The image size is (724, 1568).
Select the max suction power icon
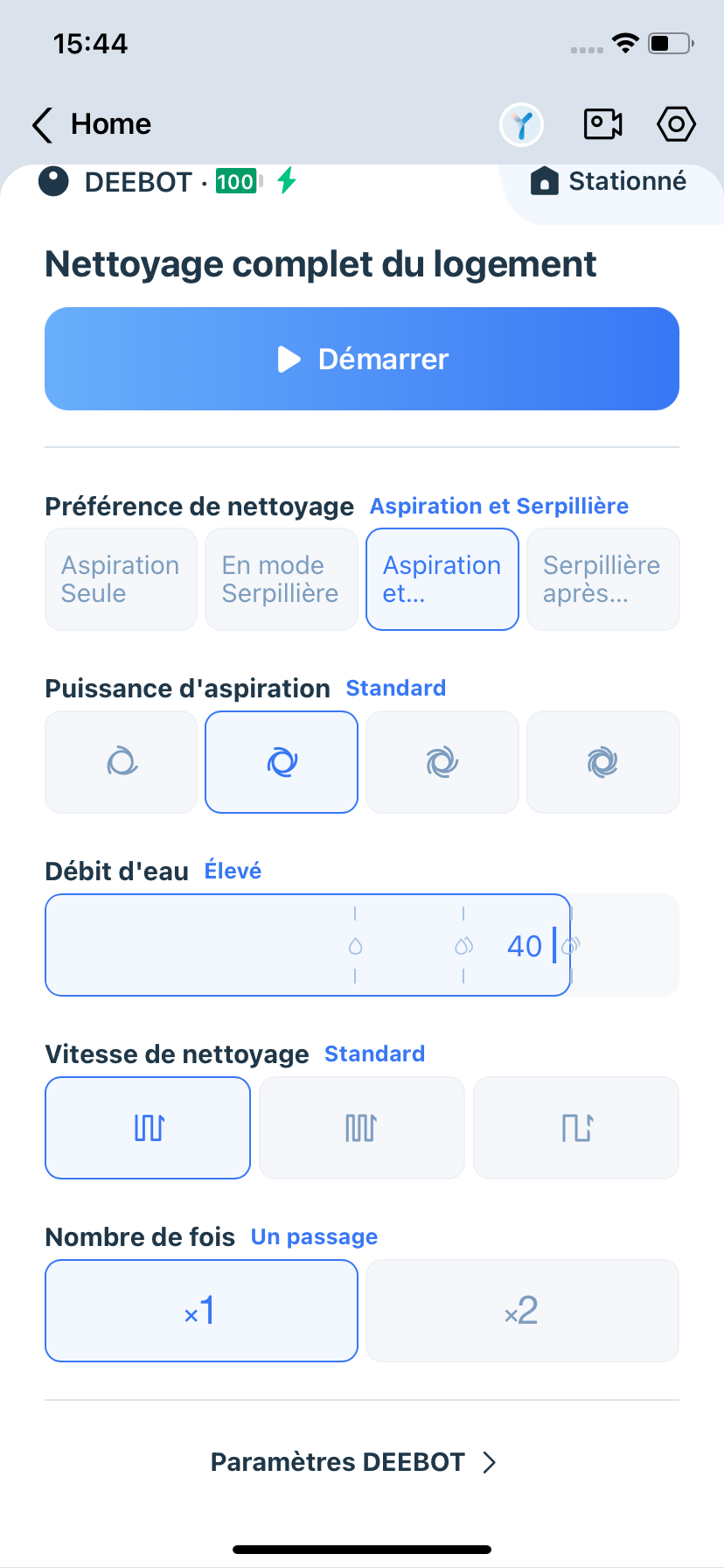point(602,762)
